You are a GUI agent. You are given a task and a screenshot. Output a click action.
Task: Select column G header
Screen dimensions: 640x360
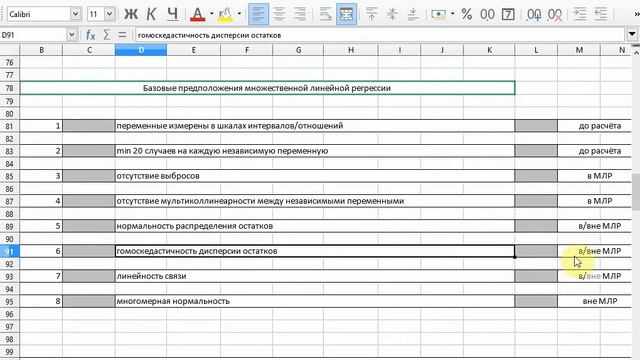[x=298, y=50]
